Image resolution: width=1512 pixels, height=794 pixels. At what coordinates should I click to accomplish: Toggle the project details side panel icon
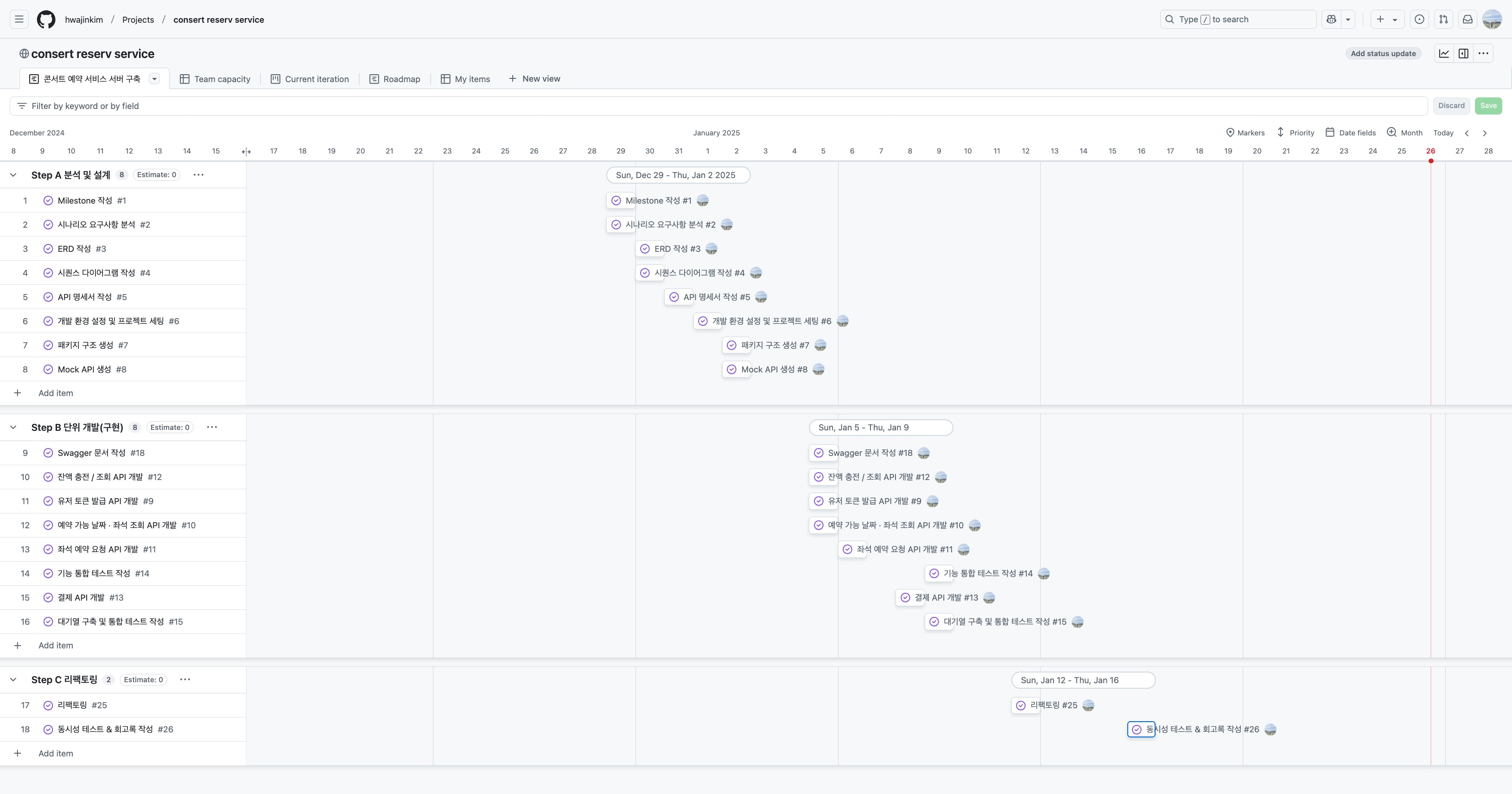coord(1463,53)
